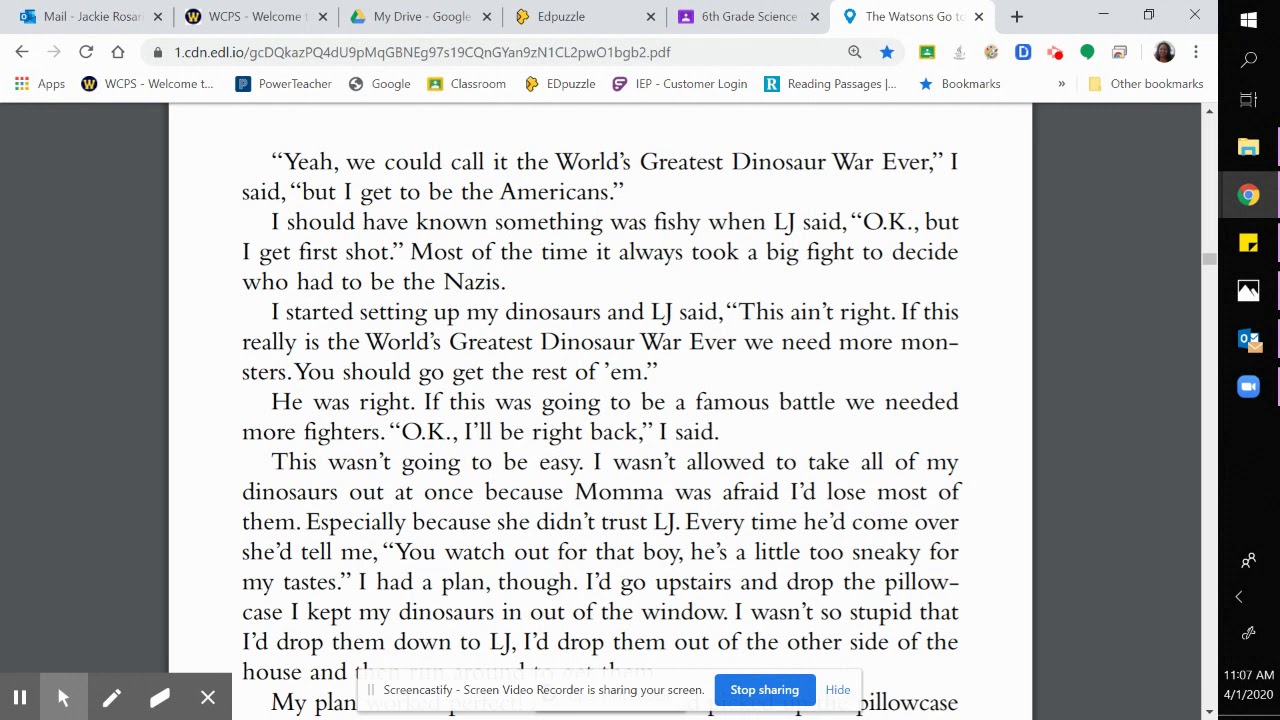Open the Reading Passages bookmark
This screenshot has height=720, width=1280.
(x=830, y=84)
